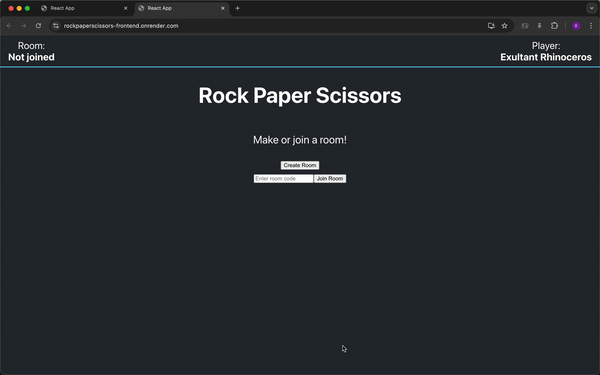Click the yellow macOS minimize button
This screenshot has width=600, height=375.
(19, 8)
